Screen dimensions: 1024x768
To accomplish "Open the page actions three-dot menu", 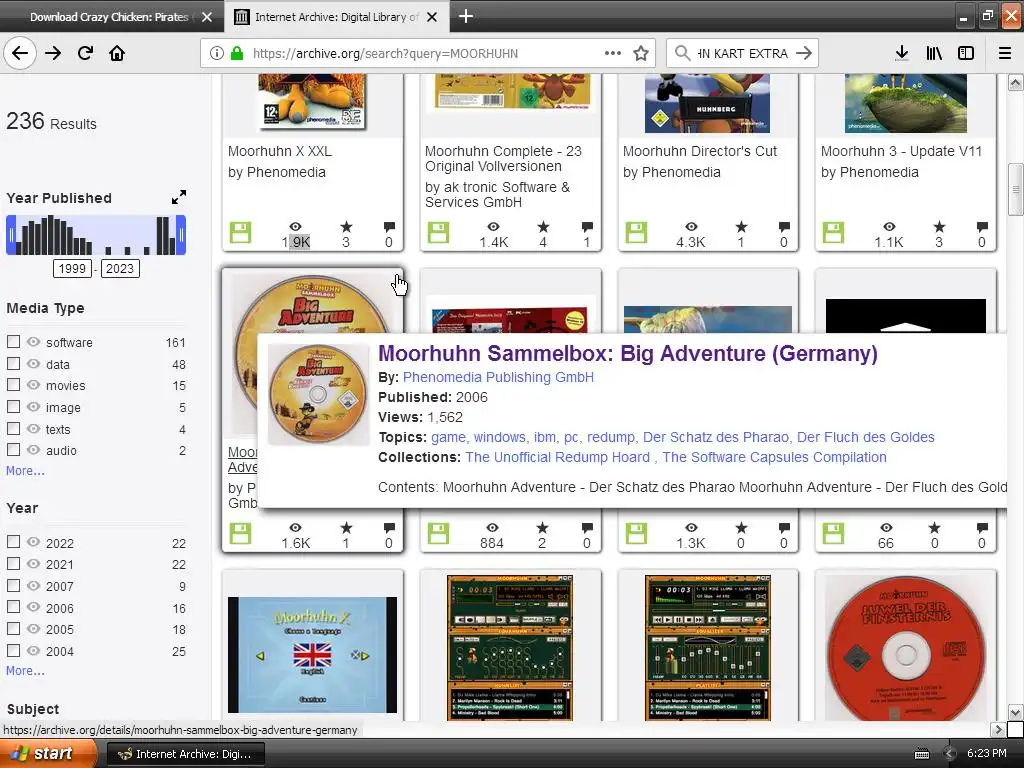I will point(613,54).
